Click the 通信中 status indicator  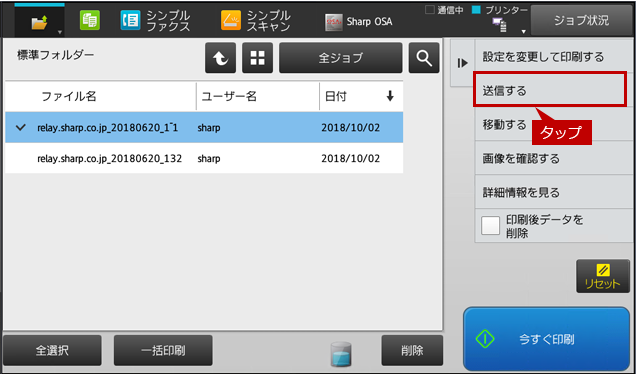[x=444, y=10]
